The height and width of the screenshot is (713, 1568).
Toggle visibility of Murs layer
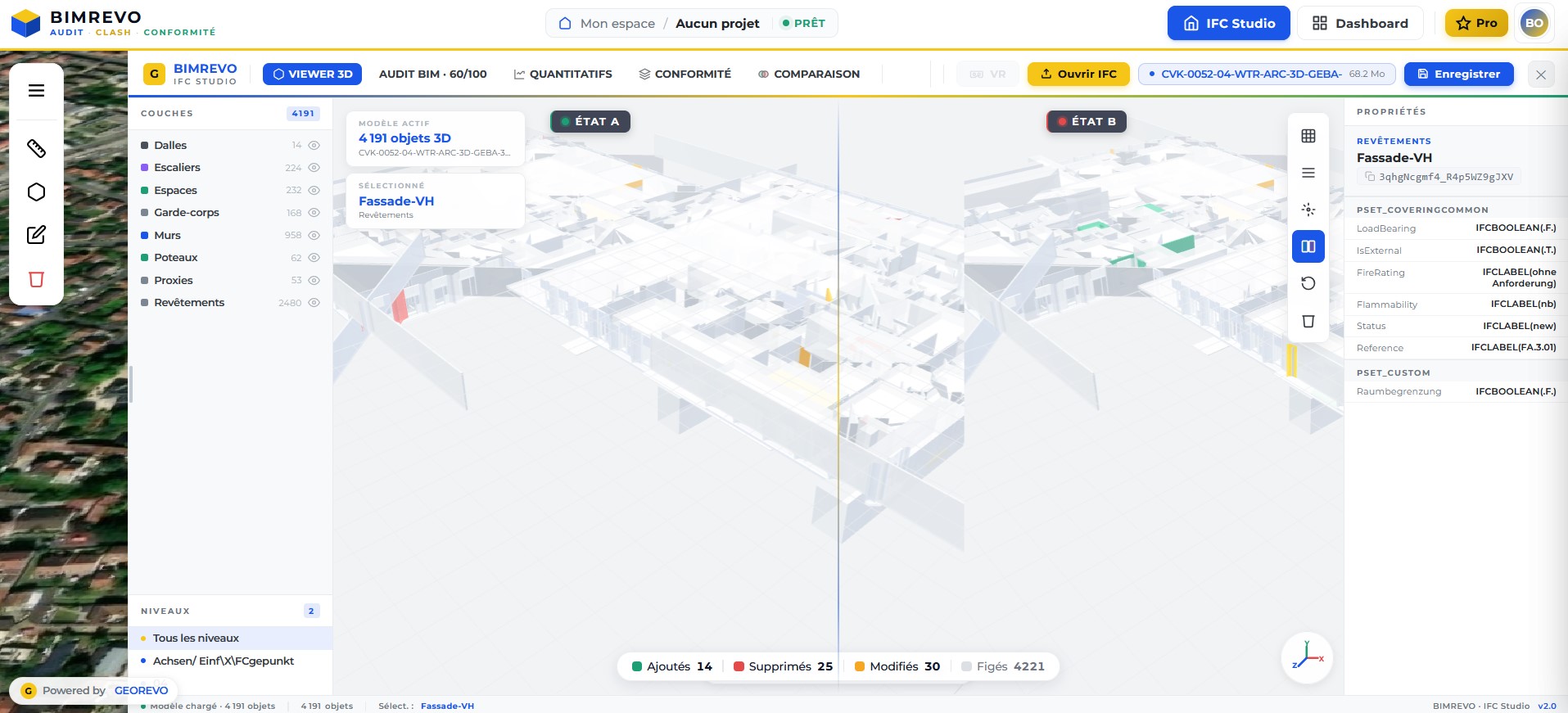pyautogui.click(x=314, y=235)
